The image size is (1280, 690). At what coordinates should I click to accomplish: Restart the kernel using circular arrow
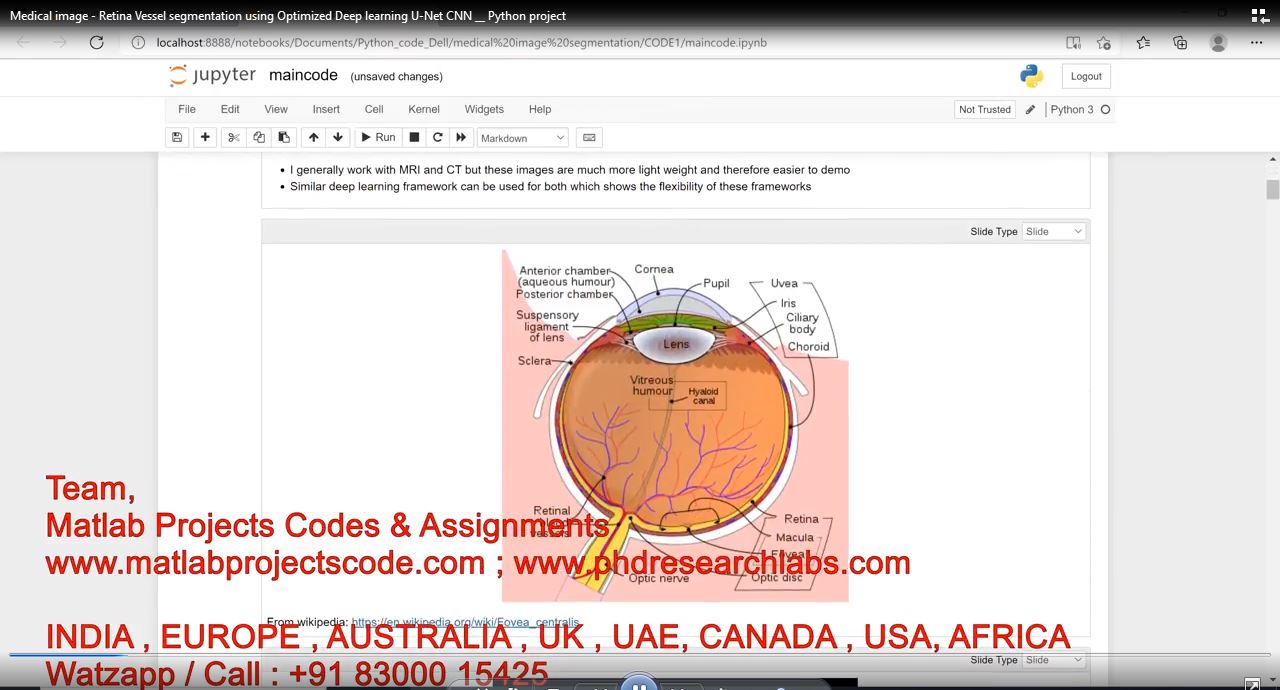[x=437, y=138]
